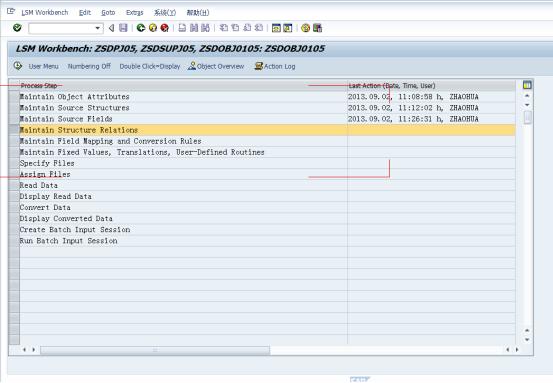Select the highlighted Maintain Structure Relations step

(183, 130)
